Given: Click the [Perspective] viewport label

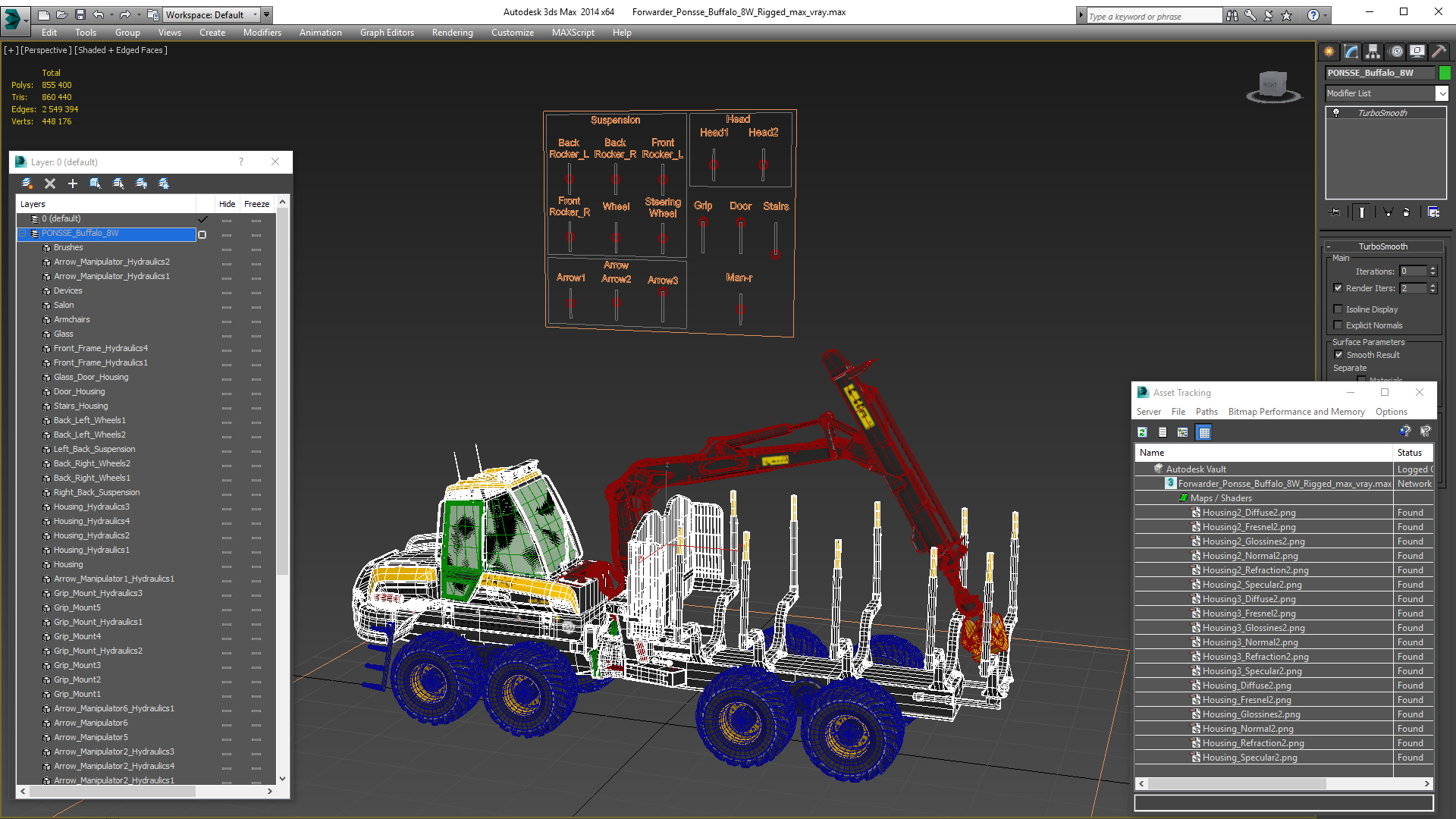Looking at the screenshot, I should pos(46,50).
